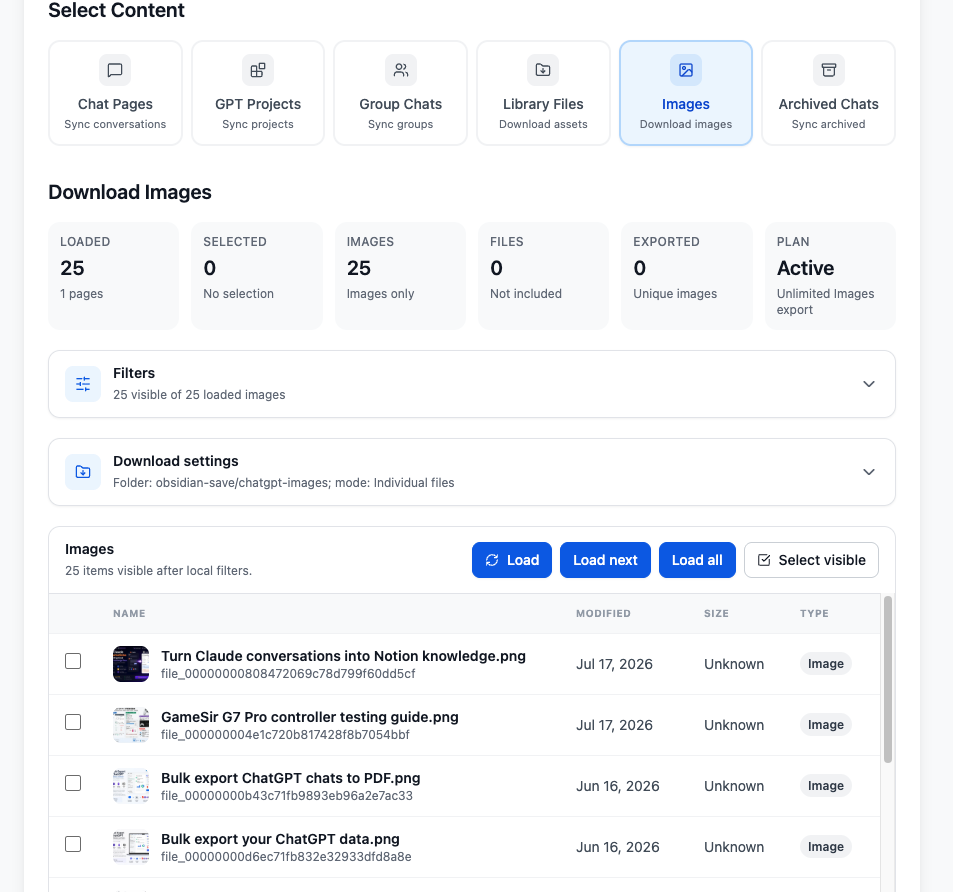Click the IMAGES Images only stat card
The height and width of the screenshot is (892, 953).
(401, 276)
